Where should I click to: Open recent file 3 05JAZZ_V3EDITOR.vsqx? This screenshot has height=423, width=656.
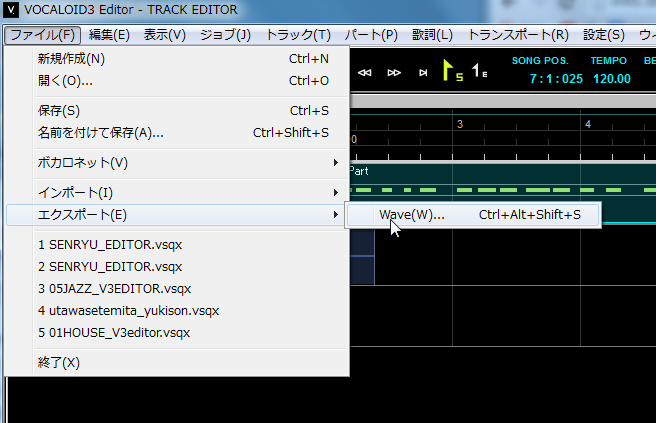coord(177,289)
